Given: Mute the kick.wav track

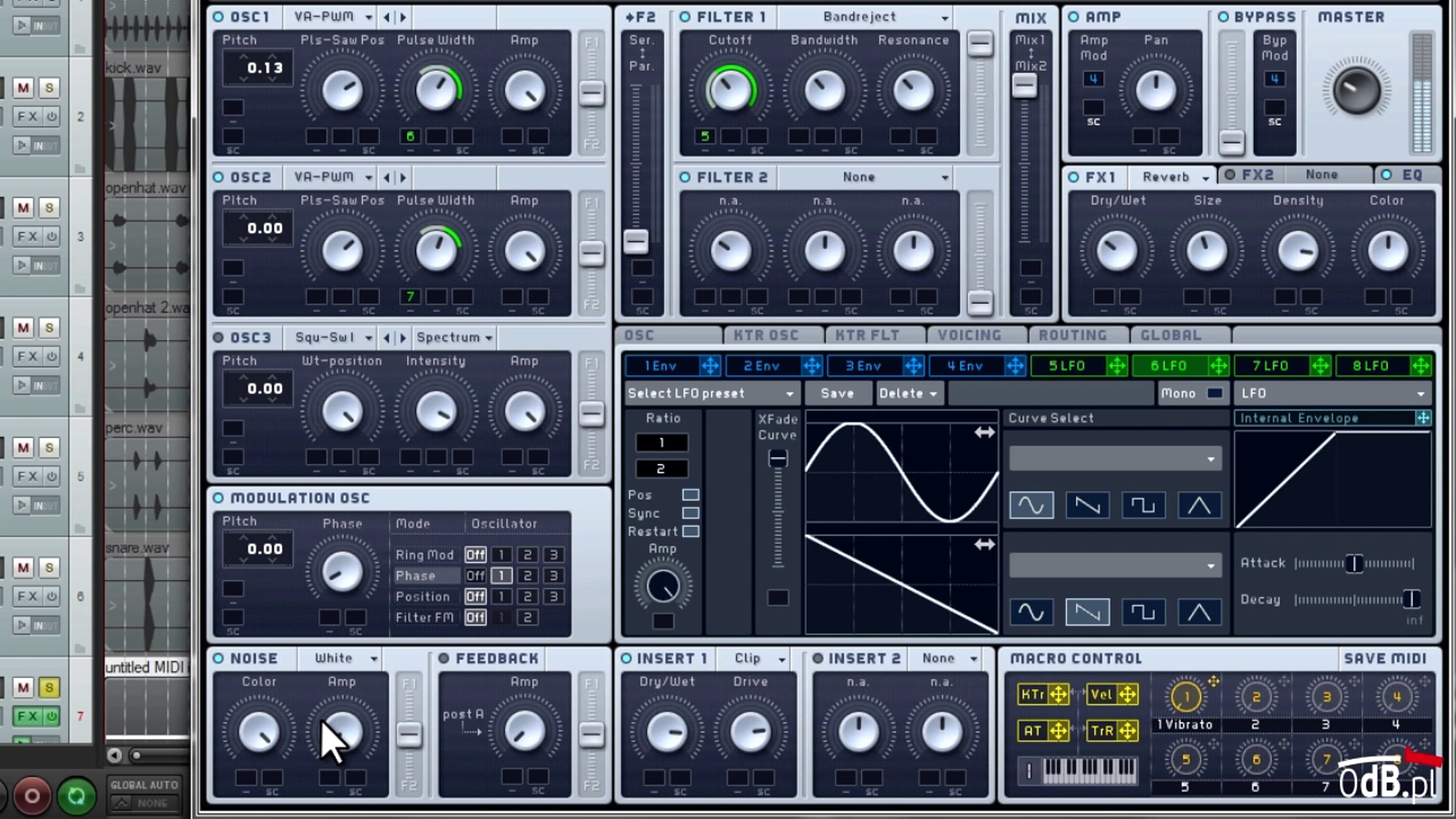Looking at the screenshot, I should [23, 88].
